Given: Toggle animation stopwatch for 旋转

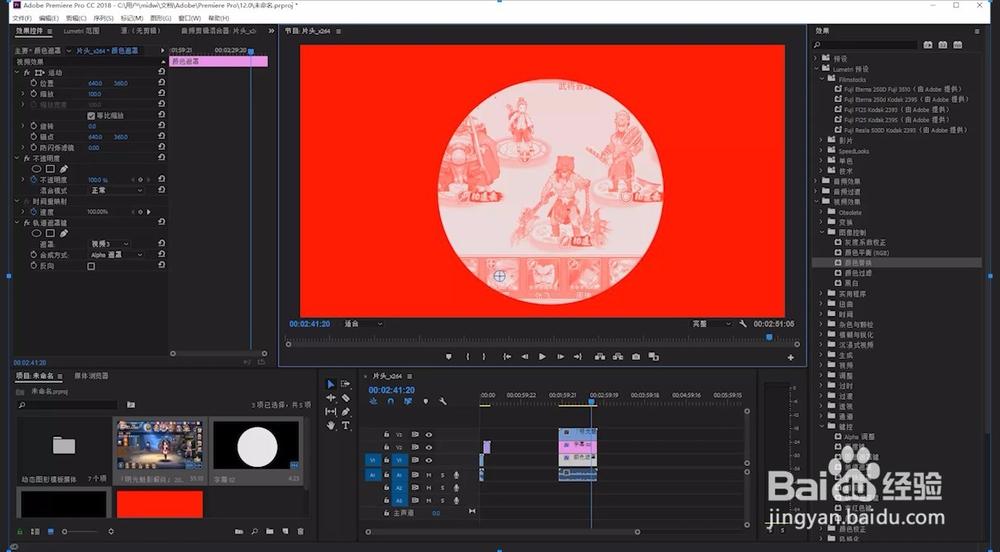Looking at the screenshot, I should 34,126.
